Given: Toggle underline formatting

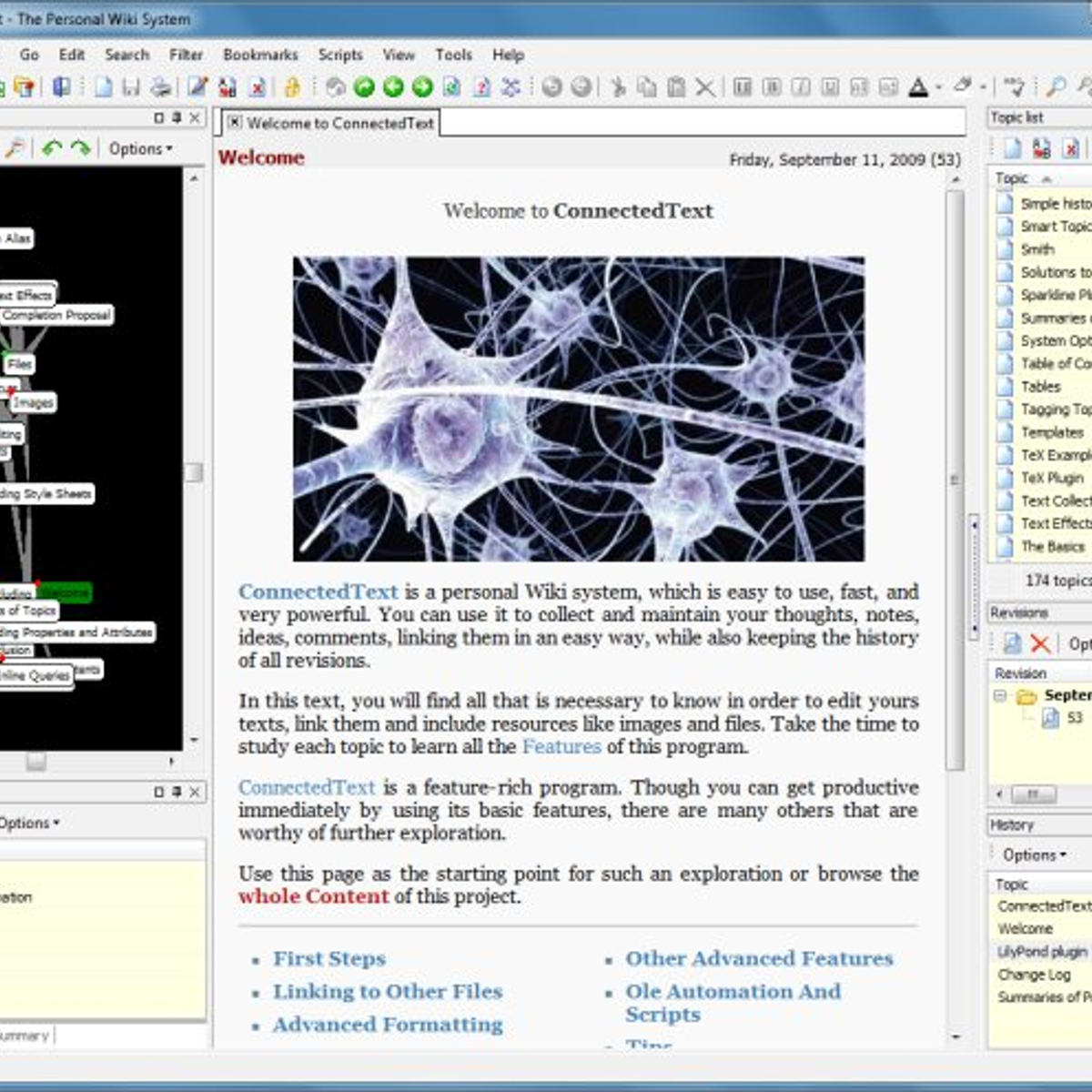Looking at the screenshot, I should pyautogui.click(x=830, y=86).
